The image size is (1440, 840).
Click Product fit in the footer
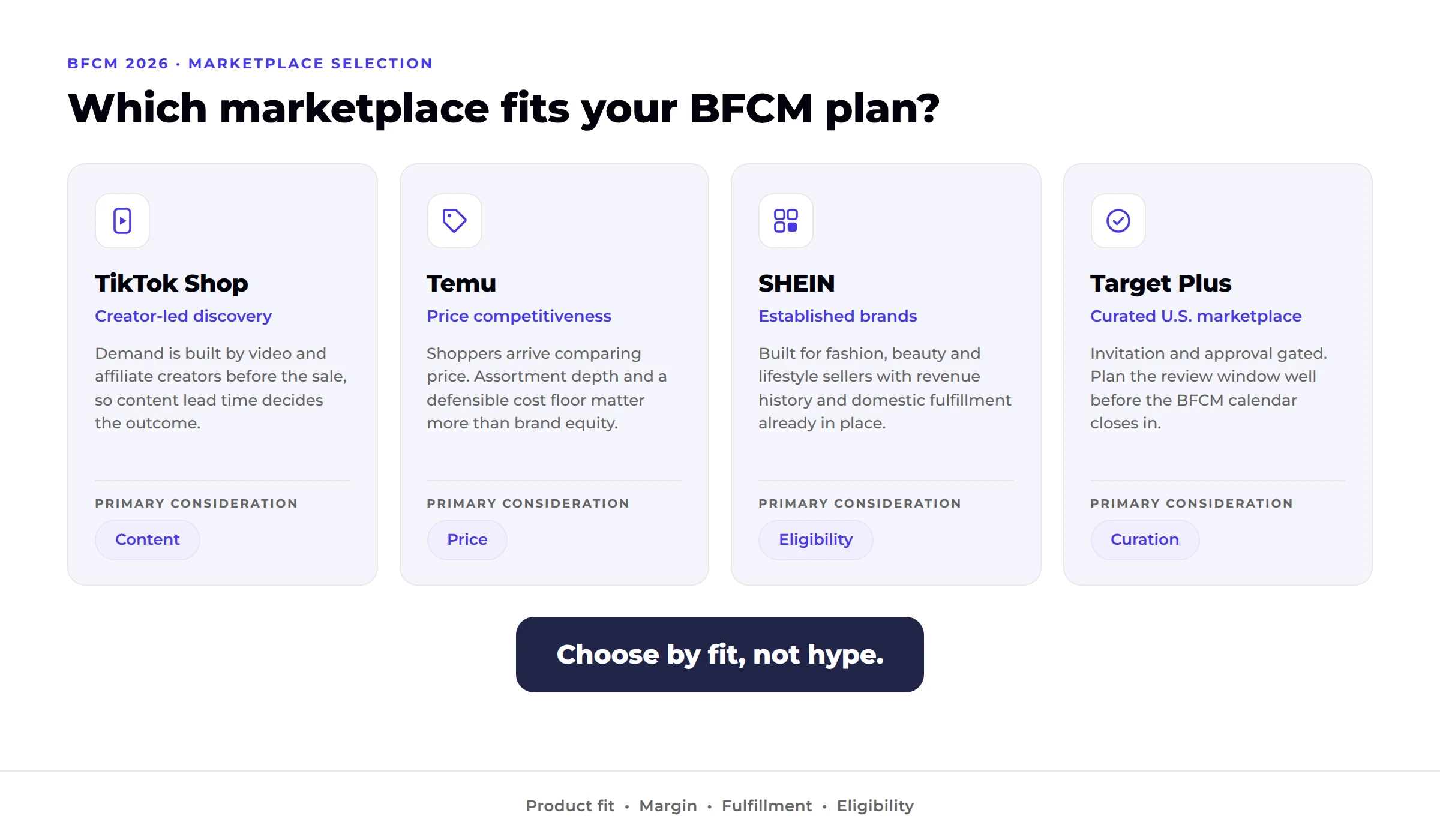570,806
